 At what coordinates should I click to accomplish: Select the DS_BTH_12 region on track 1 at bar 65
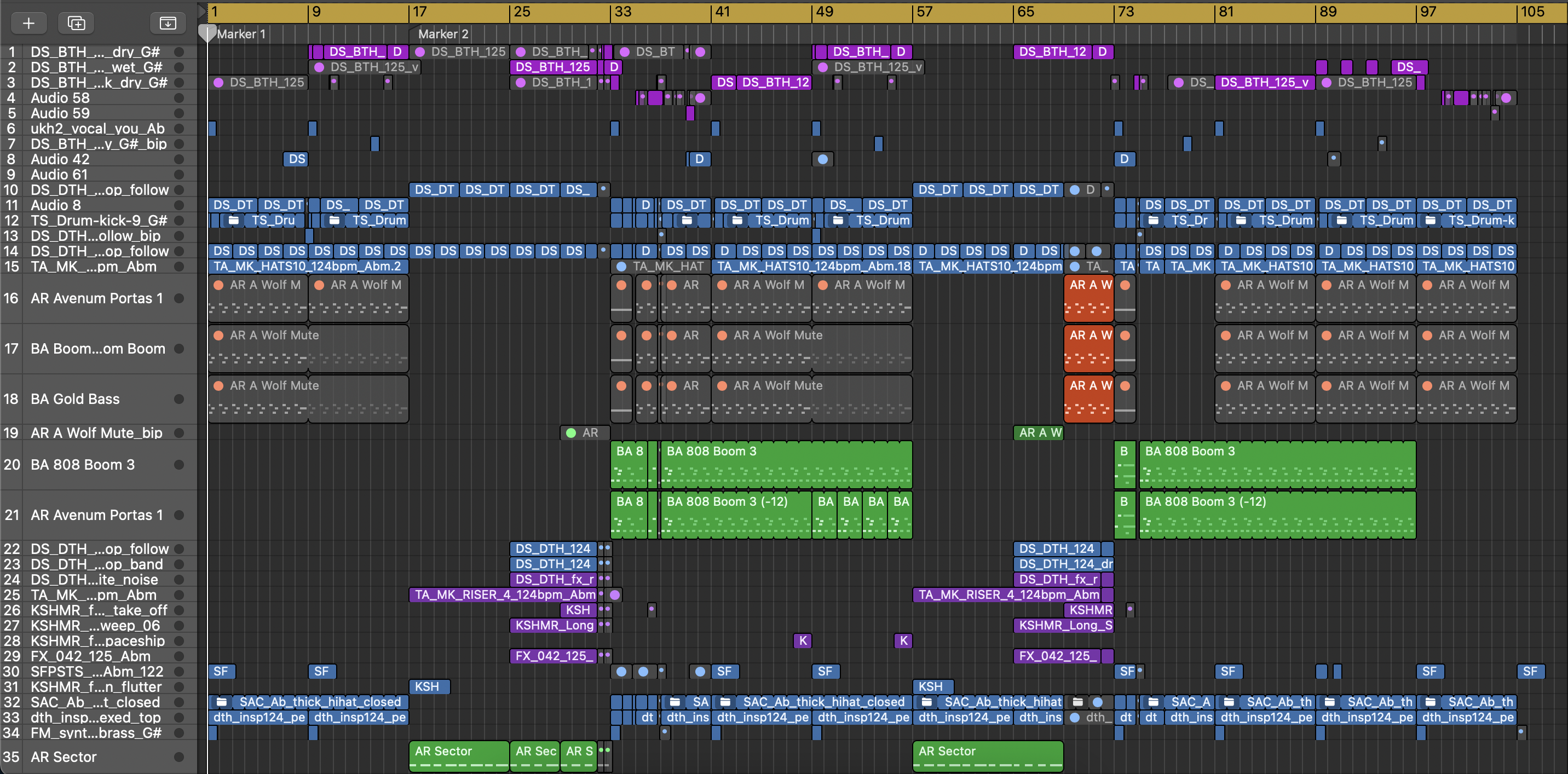tap(1053, 51)
